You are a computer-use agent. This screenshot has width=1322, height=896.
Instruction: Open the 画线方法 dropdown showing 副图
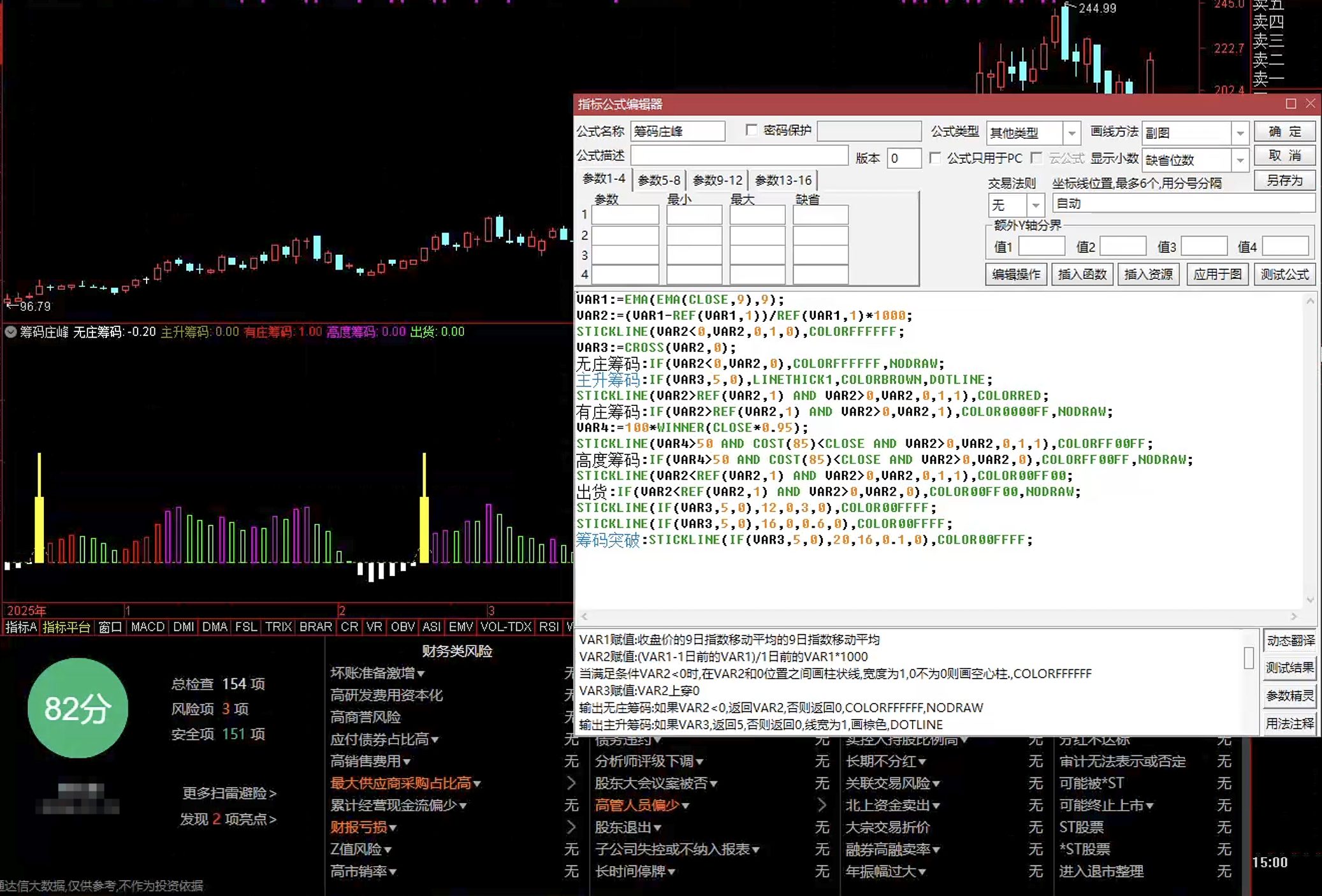(1240, 133)
